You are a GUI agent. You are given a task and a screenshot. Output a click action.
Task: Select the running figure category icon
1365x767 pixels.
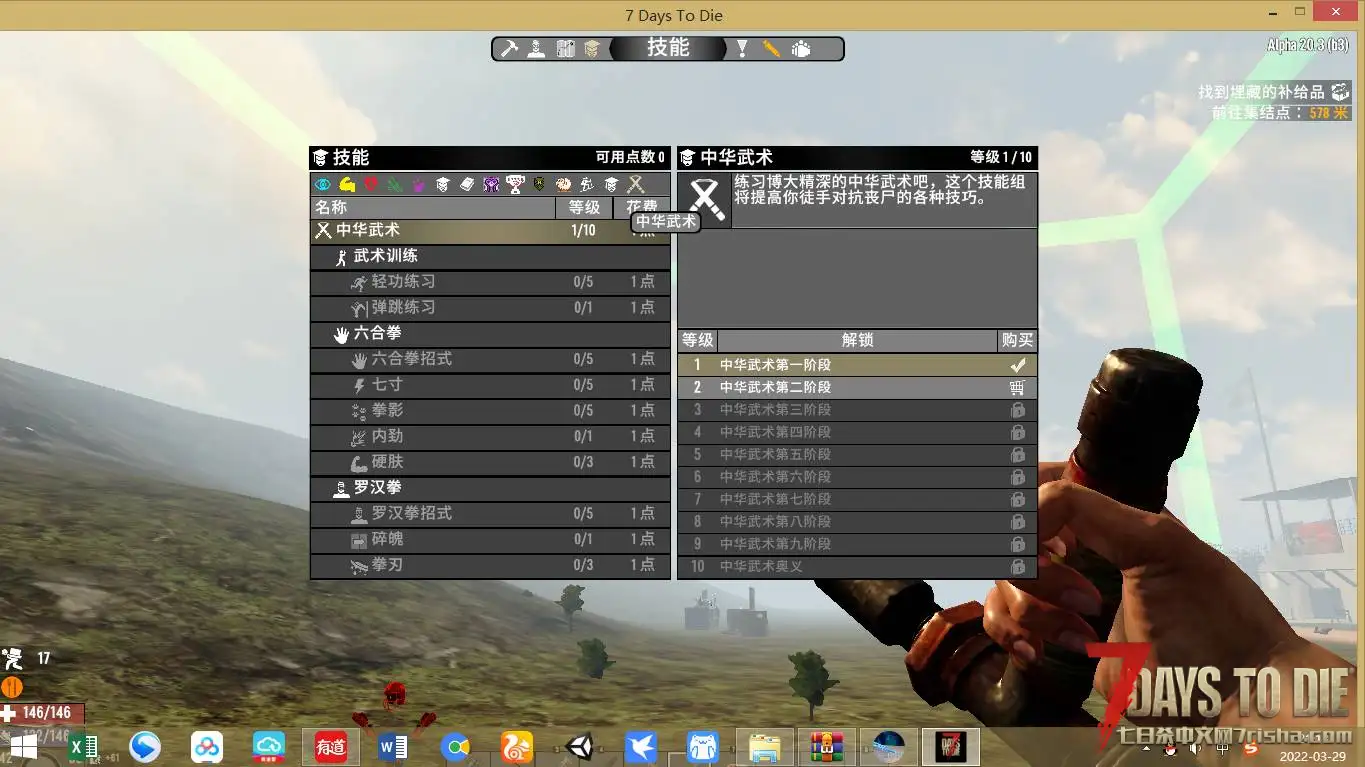point(587,184)
